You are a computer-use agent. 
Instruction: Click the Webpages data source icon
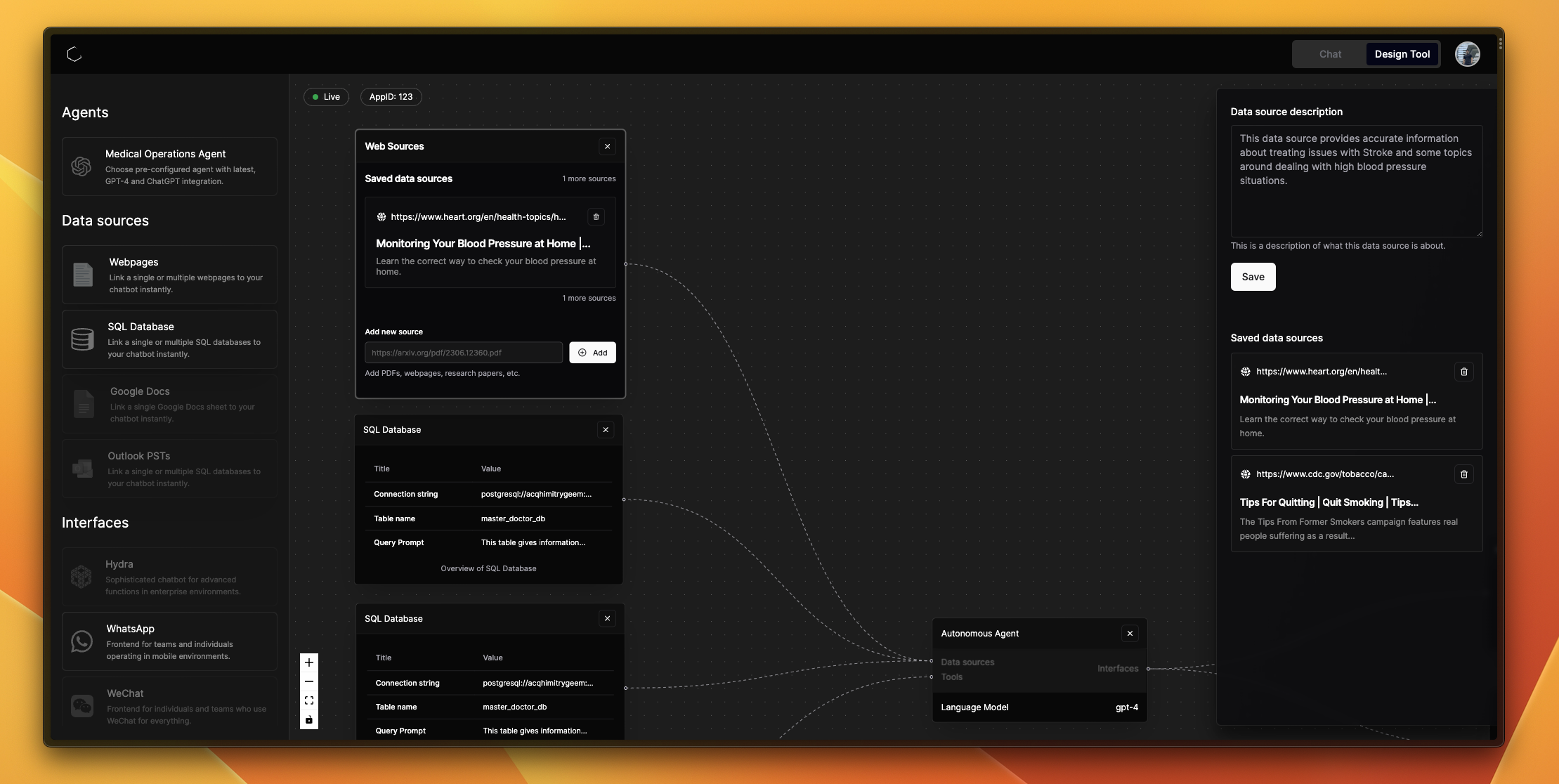coord(82,275)
